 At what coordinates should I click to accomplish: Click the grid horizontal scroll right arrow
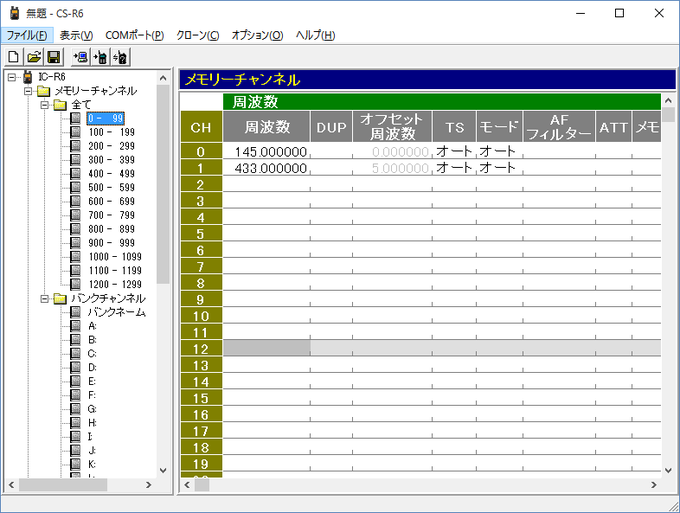coord(654,485)
